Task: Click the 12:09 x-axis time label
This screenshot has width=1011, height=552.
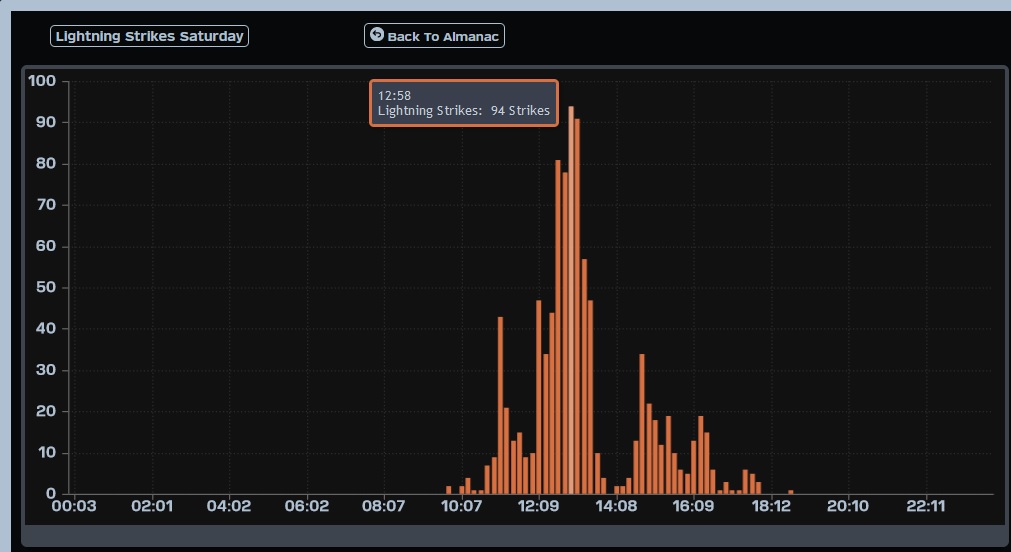Action: (x=538, y=507)
